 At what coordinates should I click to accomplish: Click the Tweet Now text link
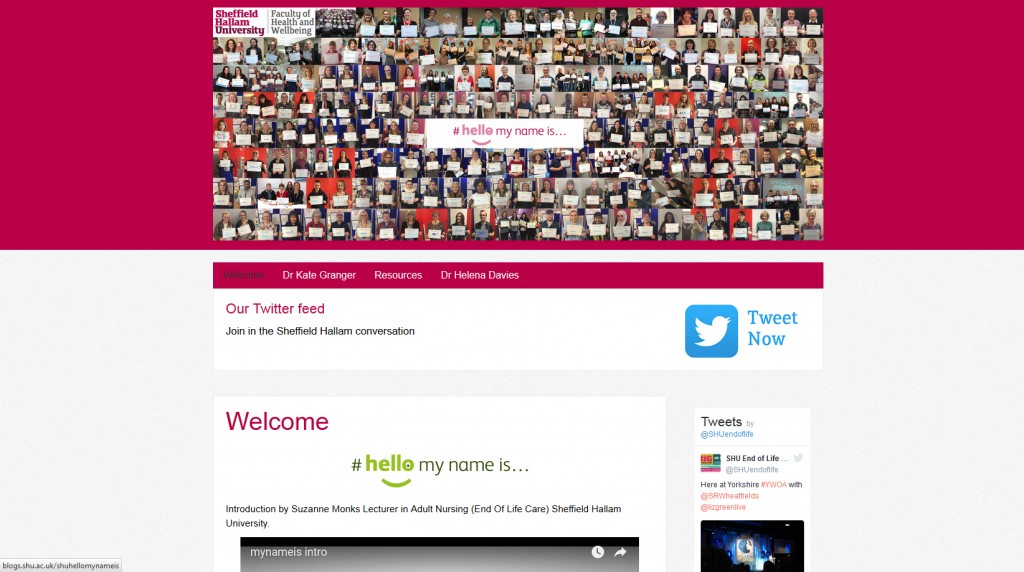click(x=772, y=328)
